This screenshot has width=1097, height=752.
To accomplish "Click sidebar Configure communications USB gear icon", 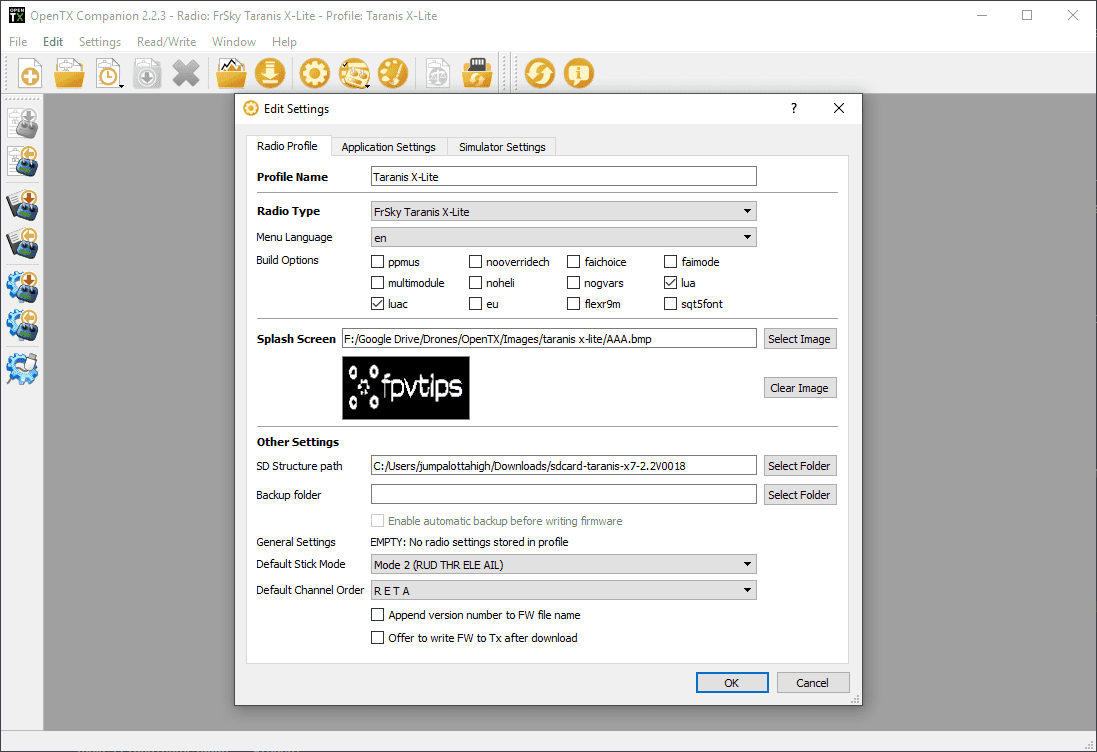I will tap(22, 369).
